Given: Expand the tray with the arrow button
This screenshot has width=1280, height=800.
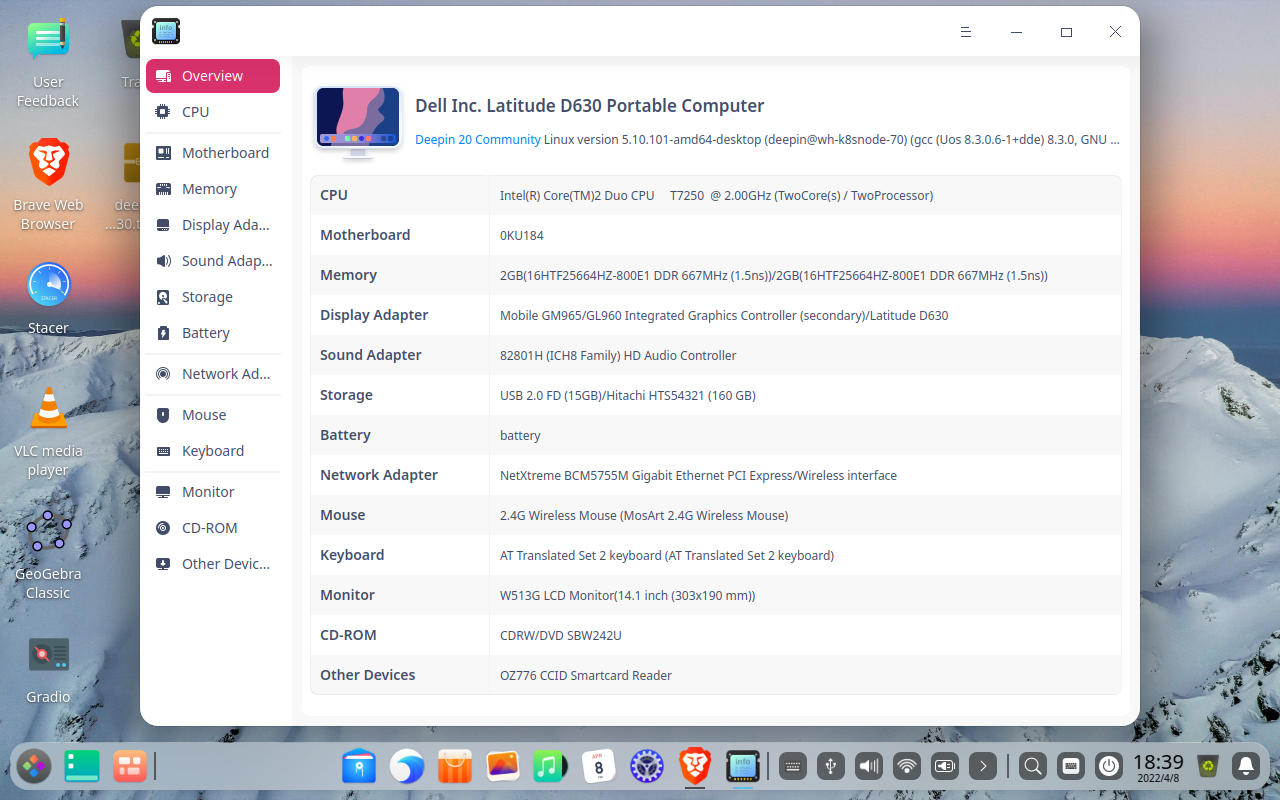Looking at the screenshot, I should (983, 767).
